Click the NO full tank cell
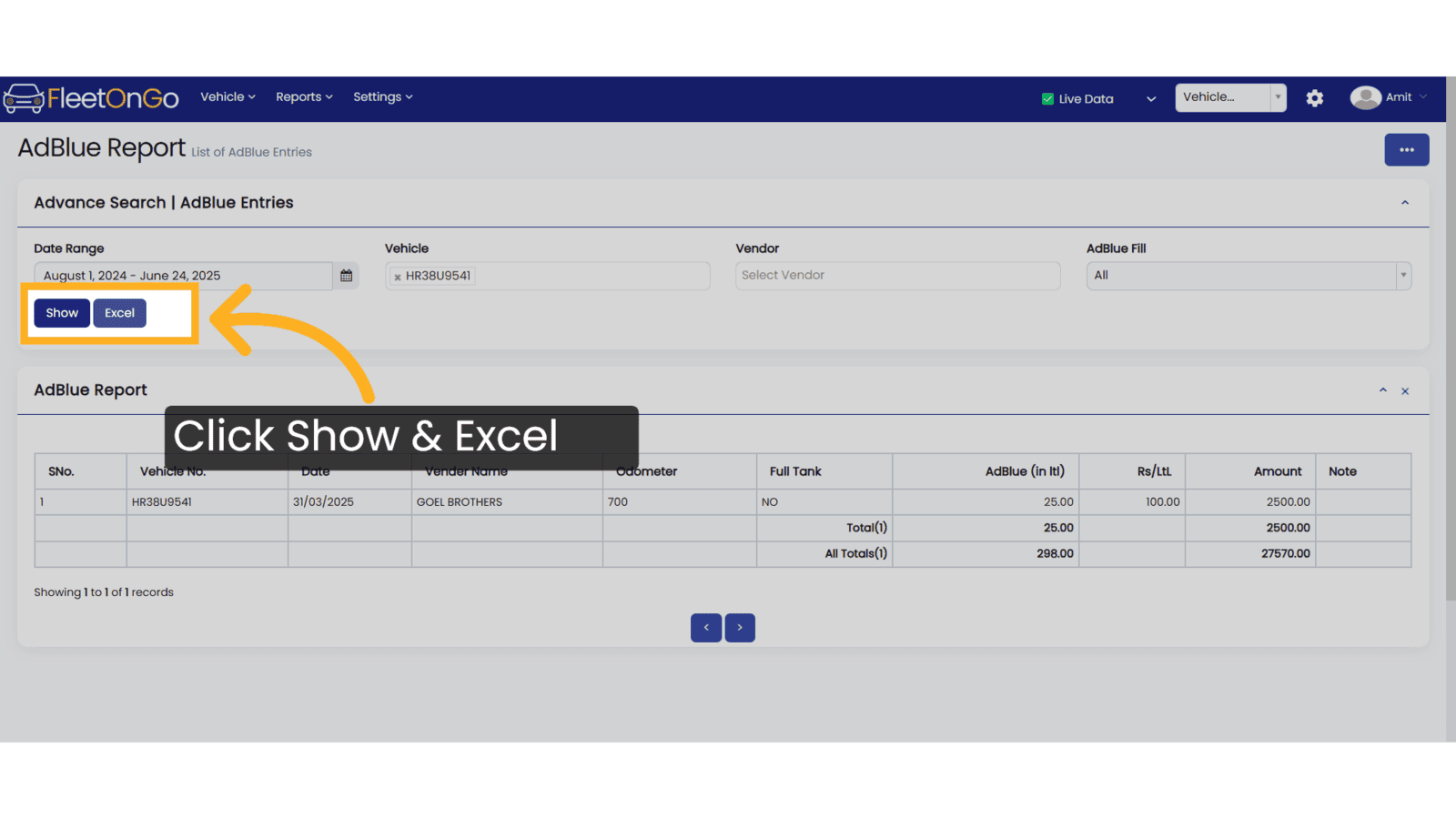 (824, 502)
